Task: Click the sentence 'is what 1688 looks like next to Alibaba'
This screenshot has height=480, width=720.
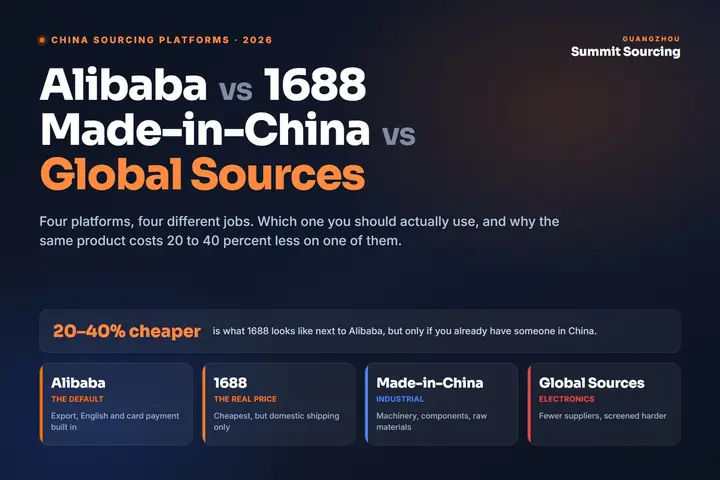Action: coord(404,331)
